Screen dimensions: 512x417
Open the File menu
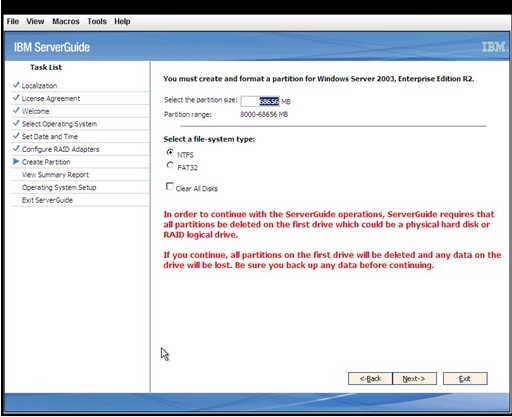coord(13,21)
